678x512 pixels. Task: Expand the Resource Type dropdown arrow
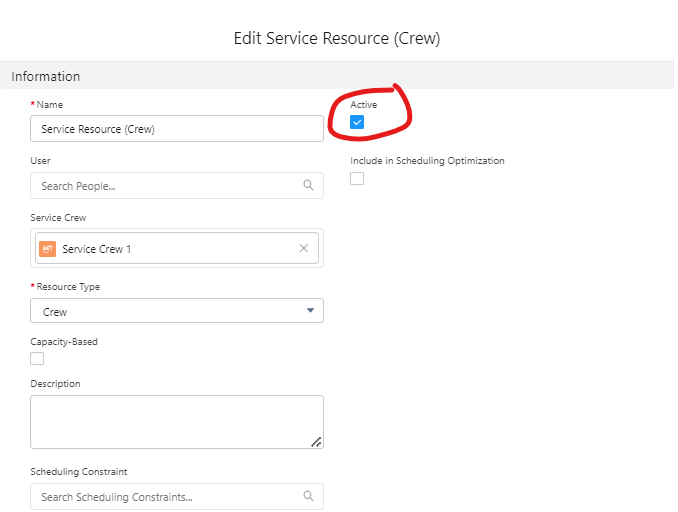309,312
